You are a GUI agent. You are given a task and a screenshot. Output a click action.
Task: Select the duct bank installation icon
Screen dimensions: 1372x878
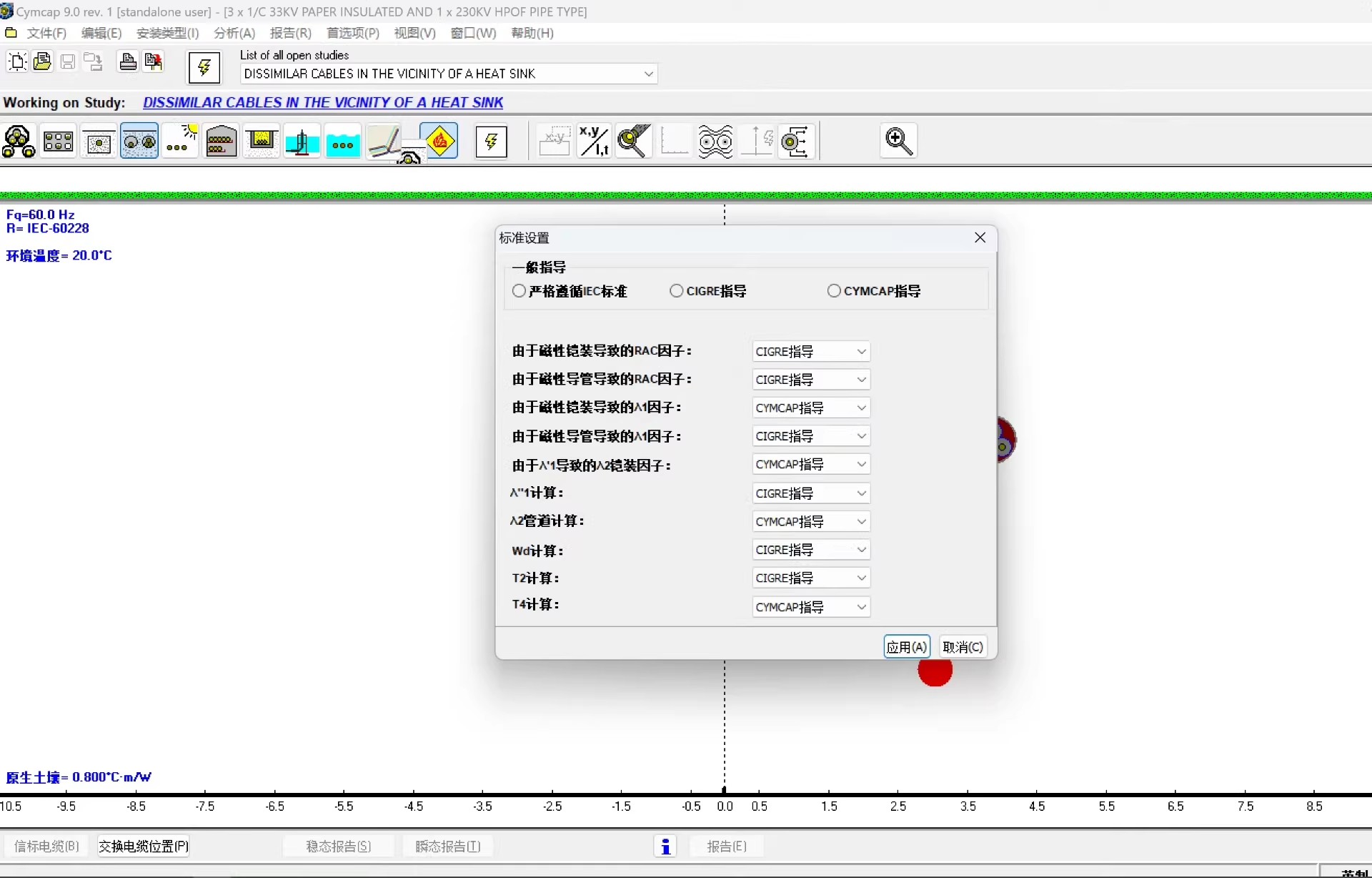pyautogui.click(x=58, y=142)
